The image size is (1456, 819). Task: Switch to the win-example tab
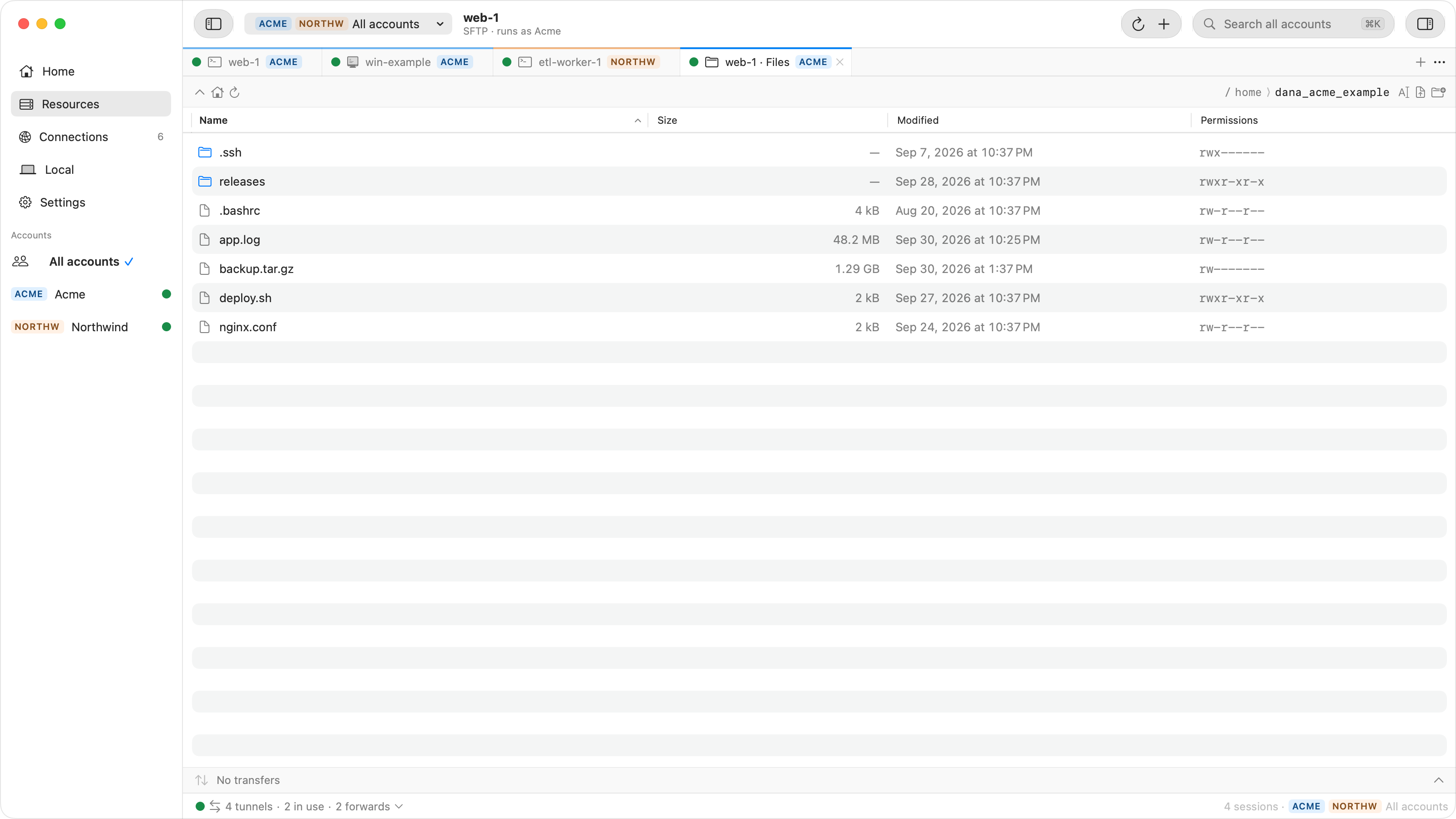[x=407, y=62]
